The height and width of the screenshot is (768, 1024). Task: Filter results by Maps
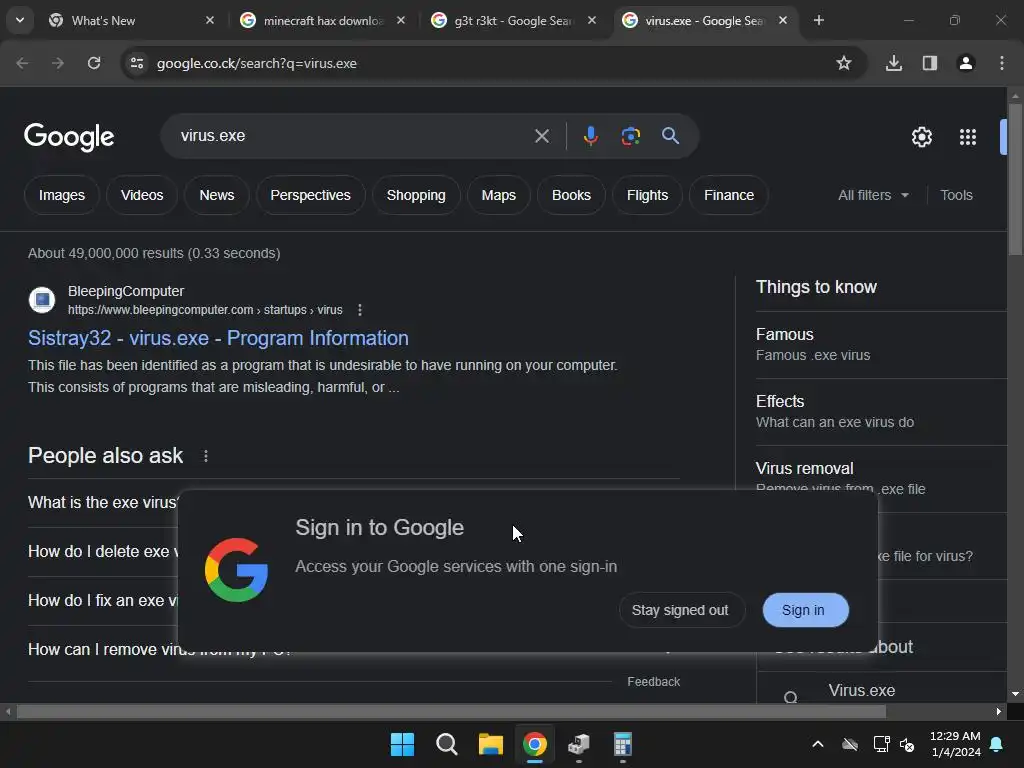[498, 195]
